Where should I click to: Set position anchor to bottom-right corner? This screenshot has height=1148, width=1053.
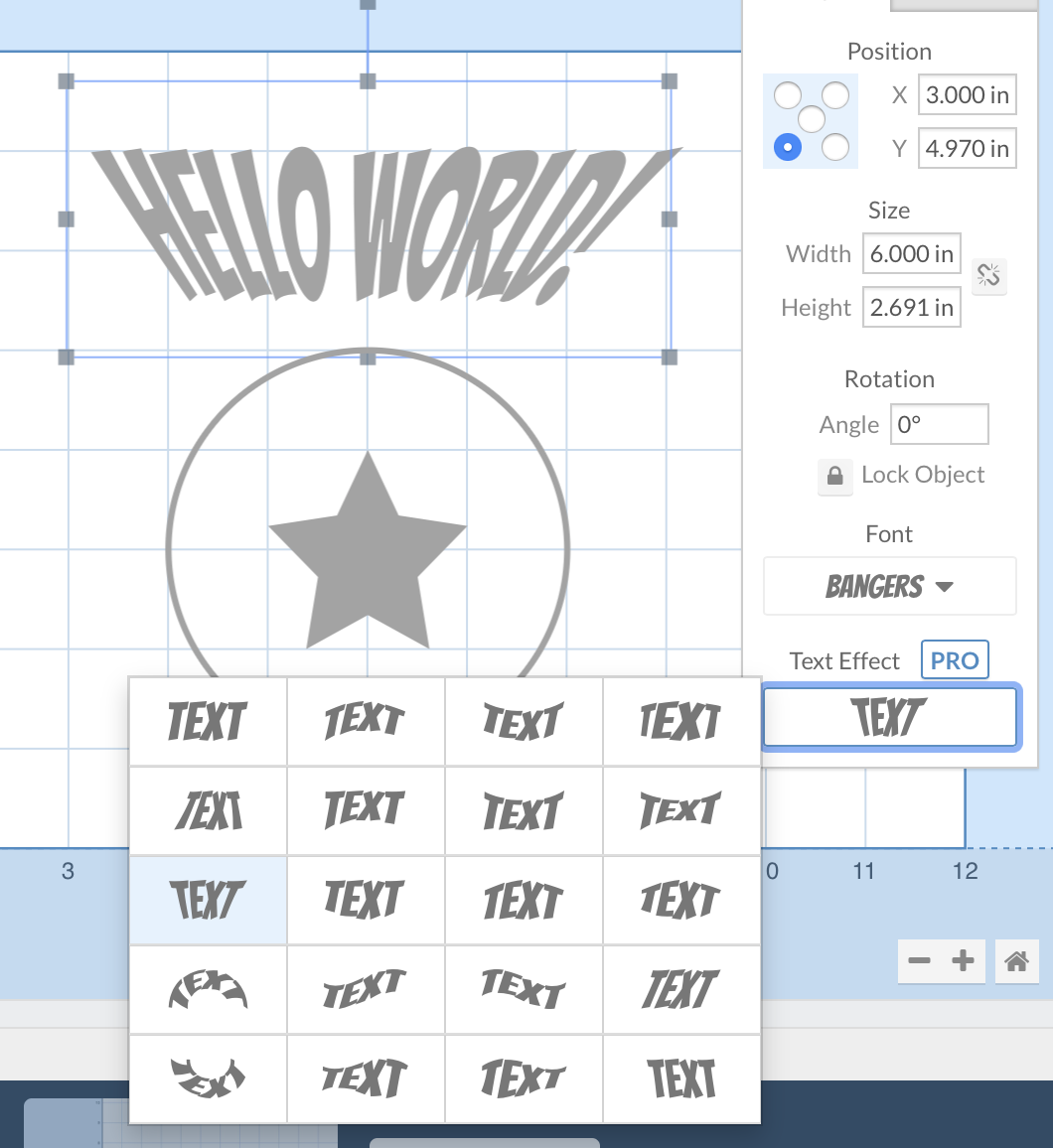[x=835, y=147]
